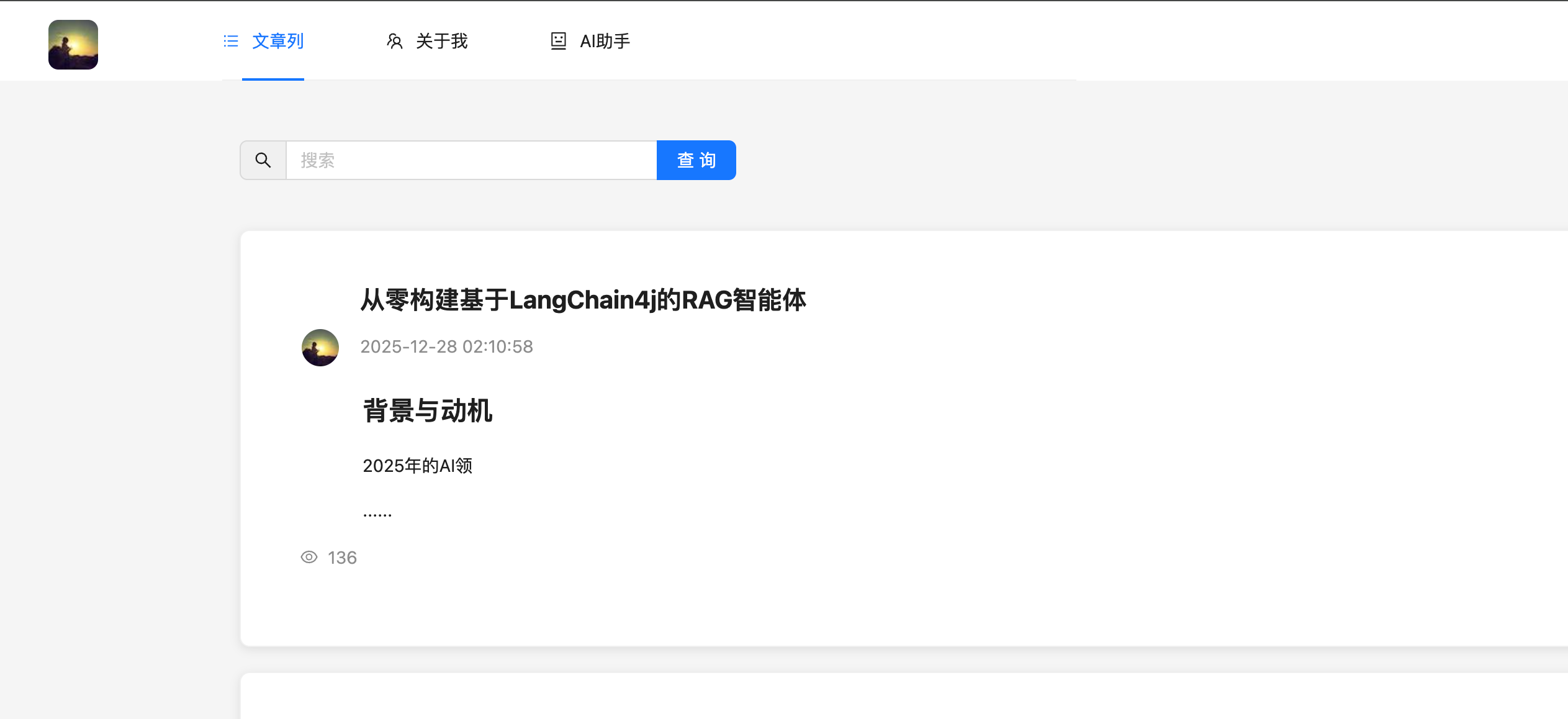Click the list icon beside 文章列
This screenshot has height=719, width=1568.
tap(231, 41)
